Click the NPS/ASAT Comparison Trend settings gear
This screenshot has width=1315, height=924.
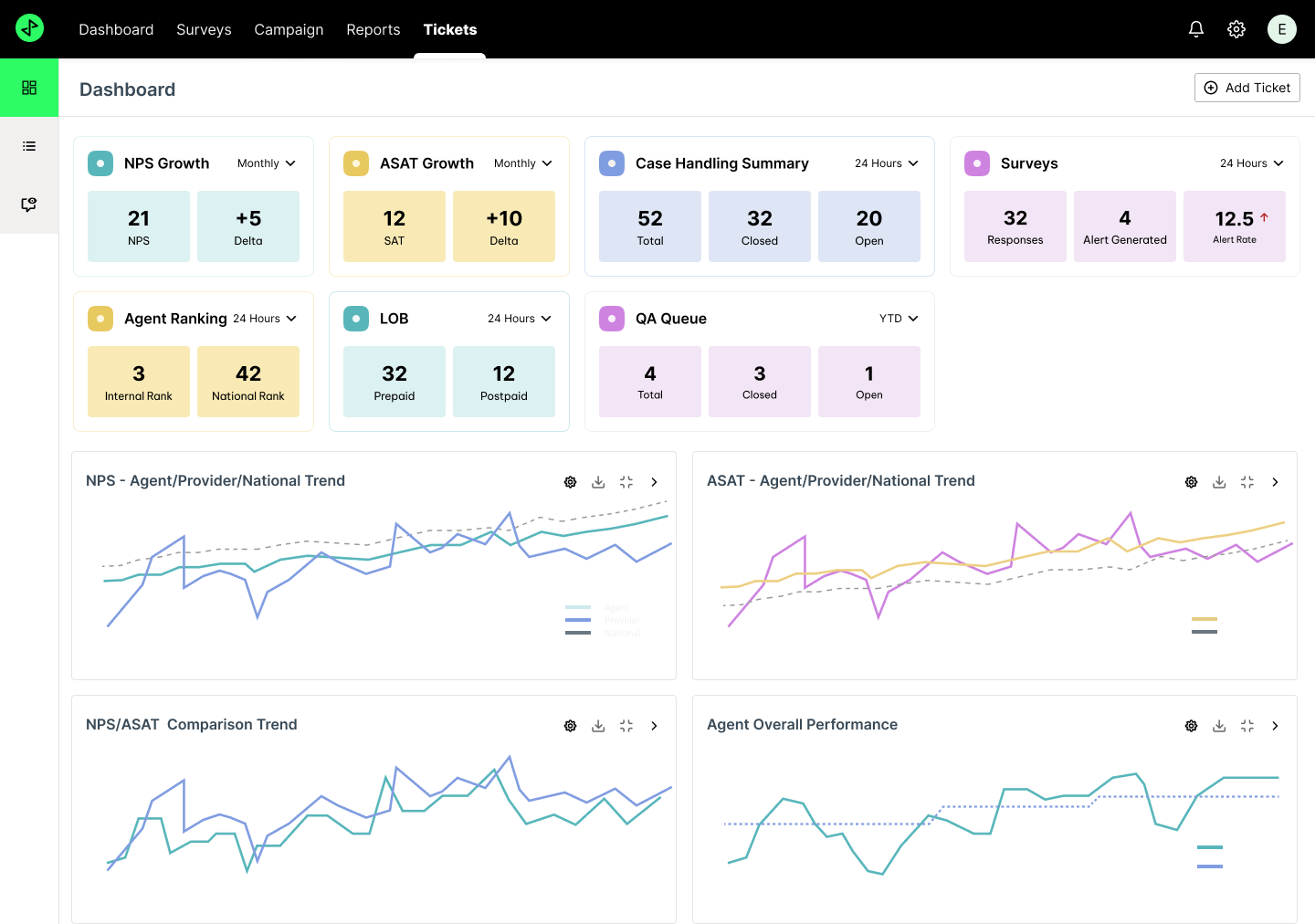(x=570, y=726)
